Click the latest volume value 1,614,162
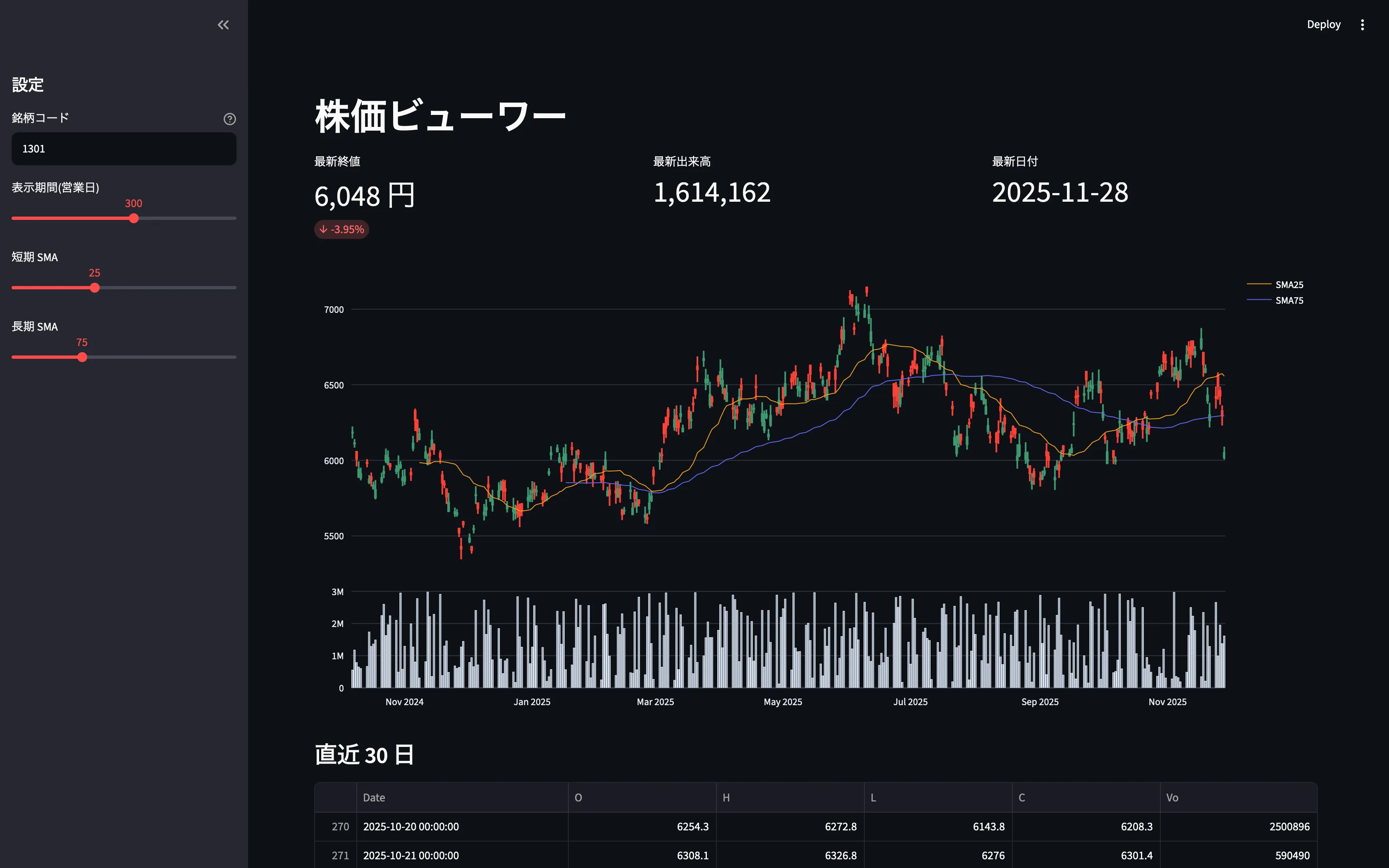1389x868 pixels. click(712, 192)
